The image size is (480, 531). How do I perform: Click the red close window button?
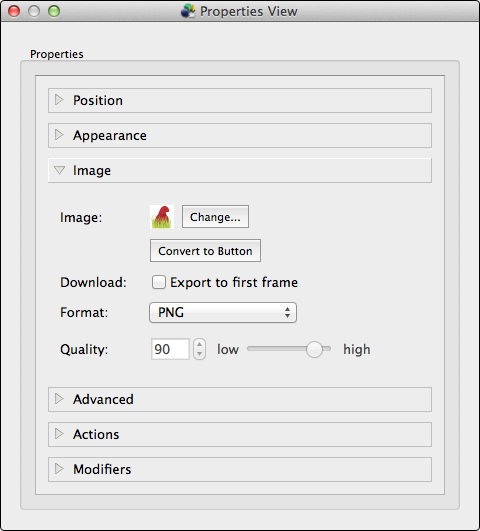[x=14, y=11]
